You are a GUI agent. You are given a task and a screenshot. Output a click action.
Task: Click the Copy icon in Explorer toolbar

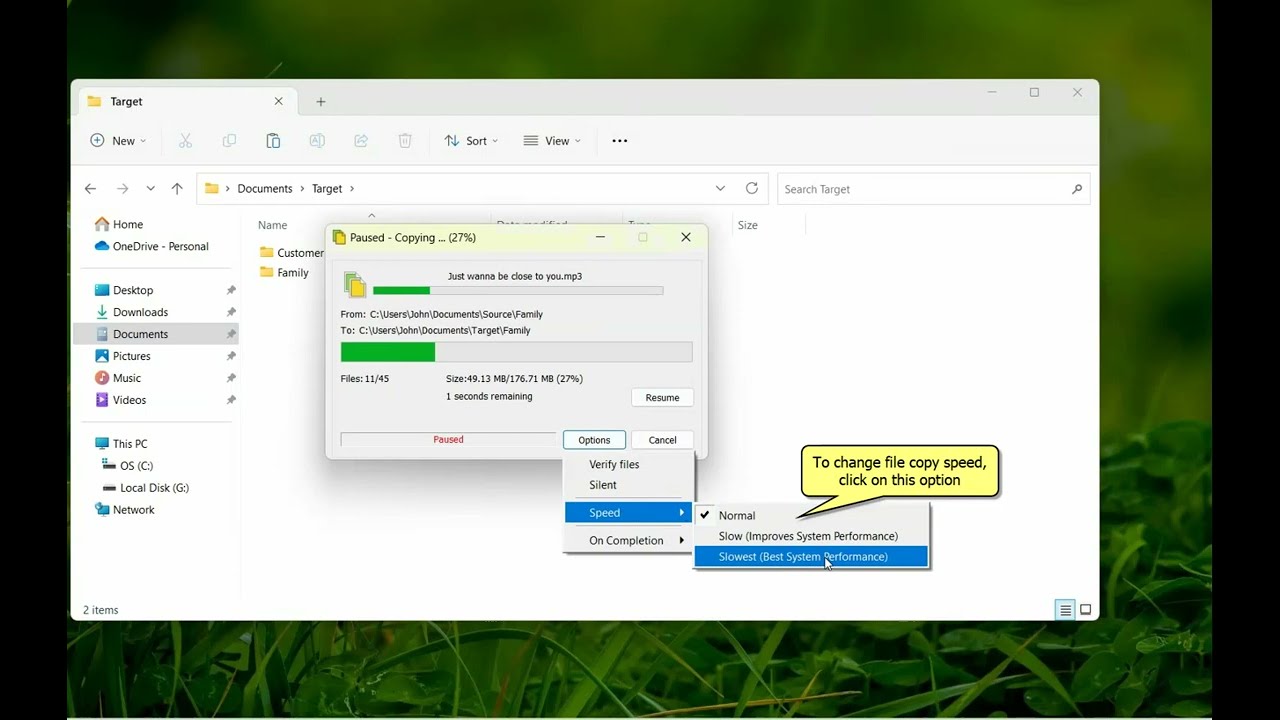point(229,141)
